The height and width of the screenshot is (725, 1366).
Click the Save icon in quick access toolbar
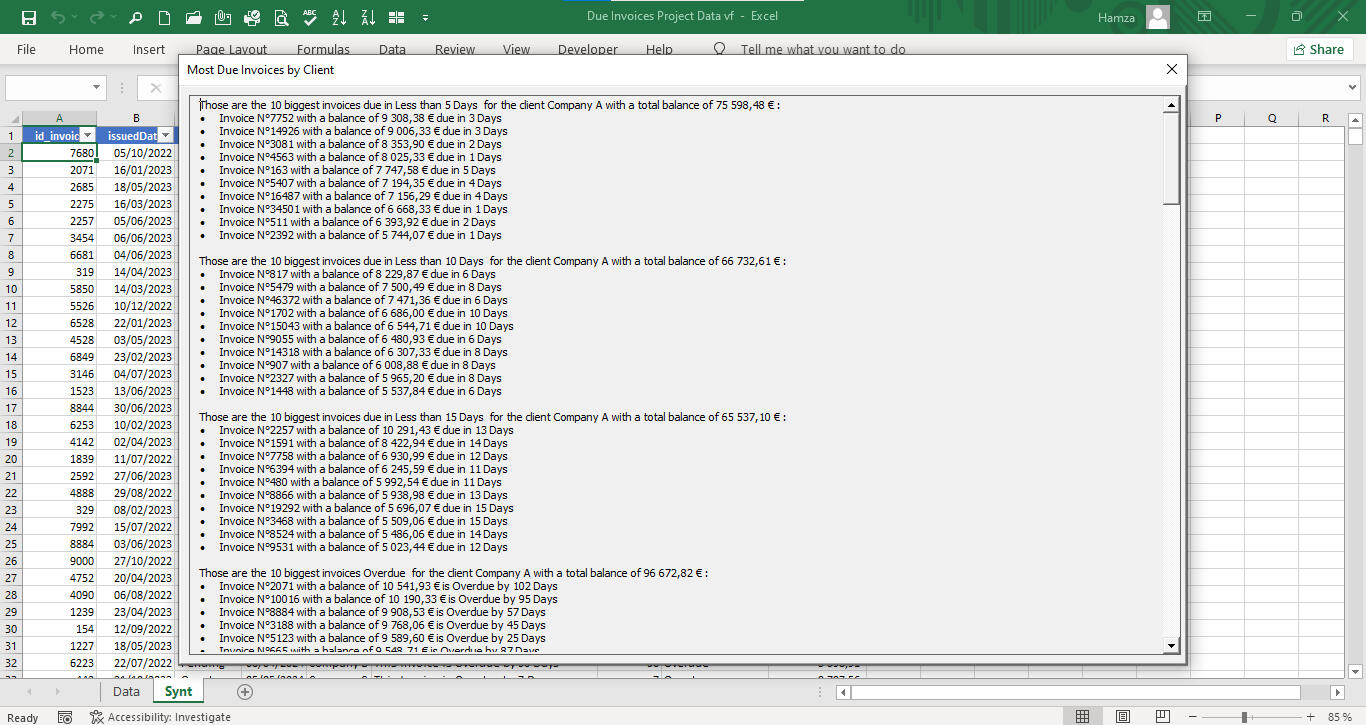(29, 17)
